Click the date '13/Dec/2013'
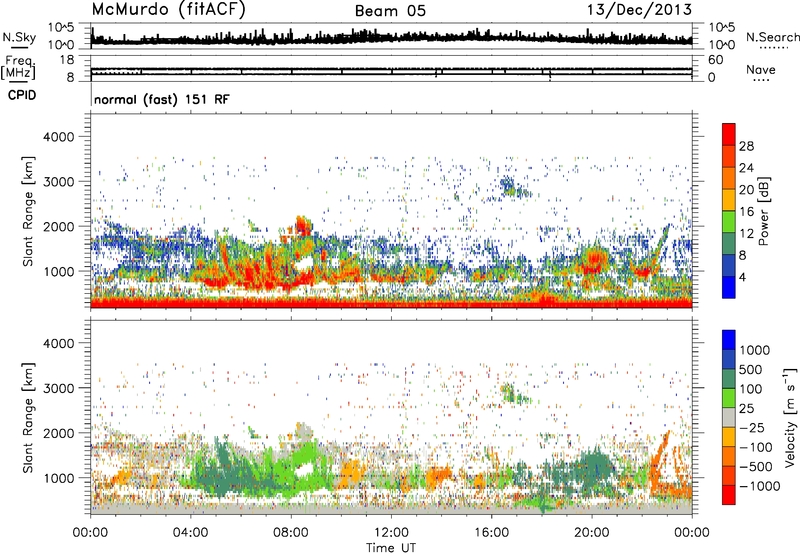The height and width of the screenshot is (554, 800). (x=639, y=10)
